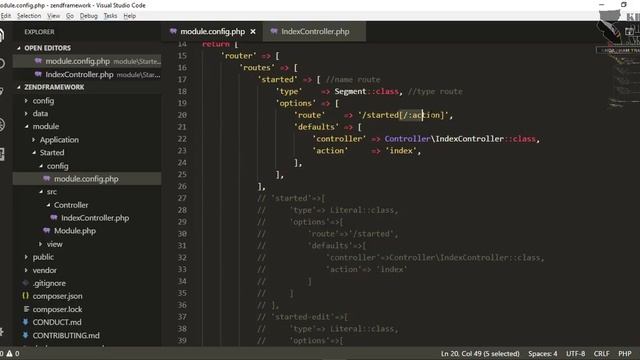Expand the view folder
The width and height of the screenshot is (640, 360).
[x=40, y=244]
